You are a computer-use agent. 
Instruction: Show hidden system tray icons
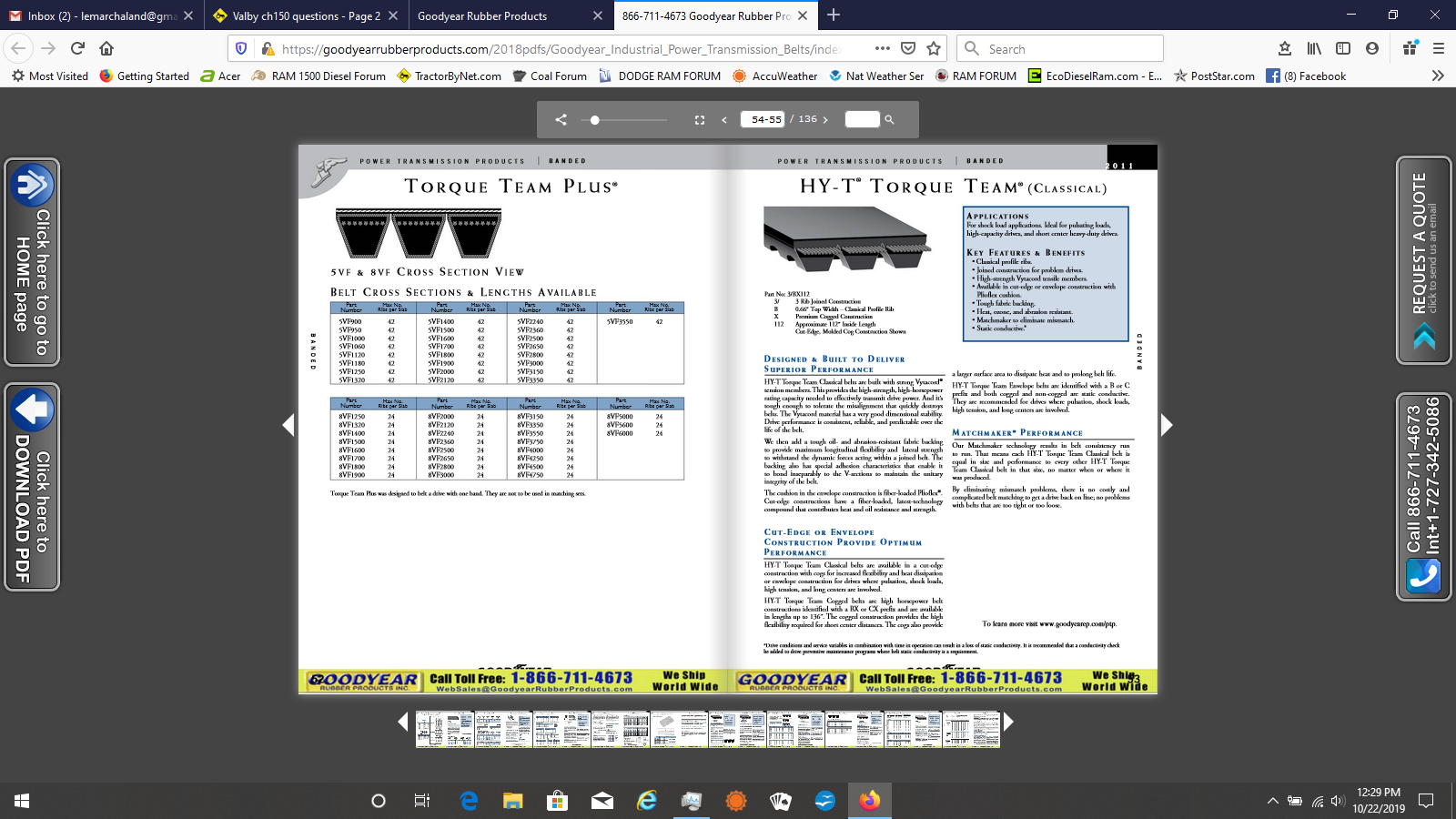[1272, 801]
